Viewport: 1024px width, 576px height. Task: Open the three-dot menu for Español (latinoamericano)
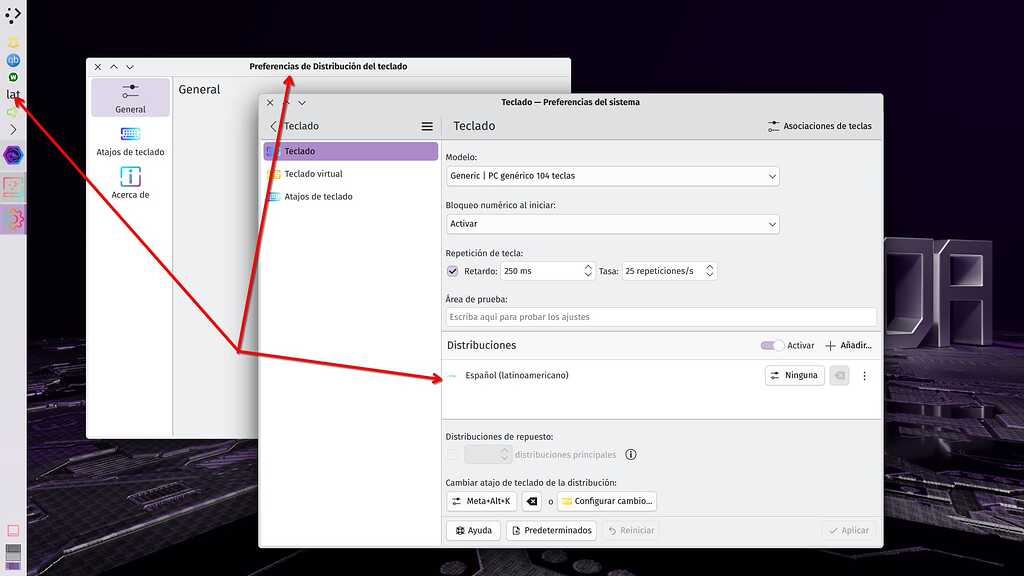point(864,375)
